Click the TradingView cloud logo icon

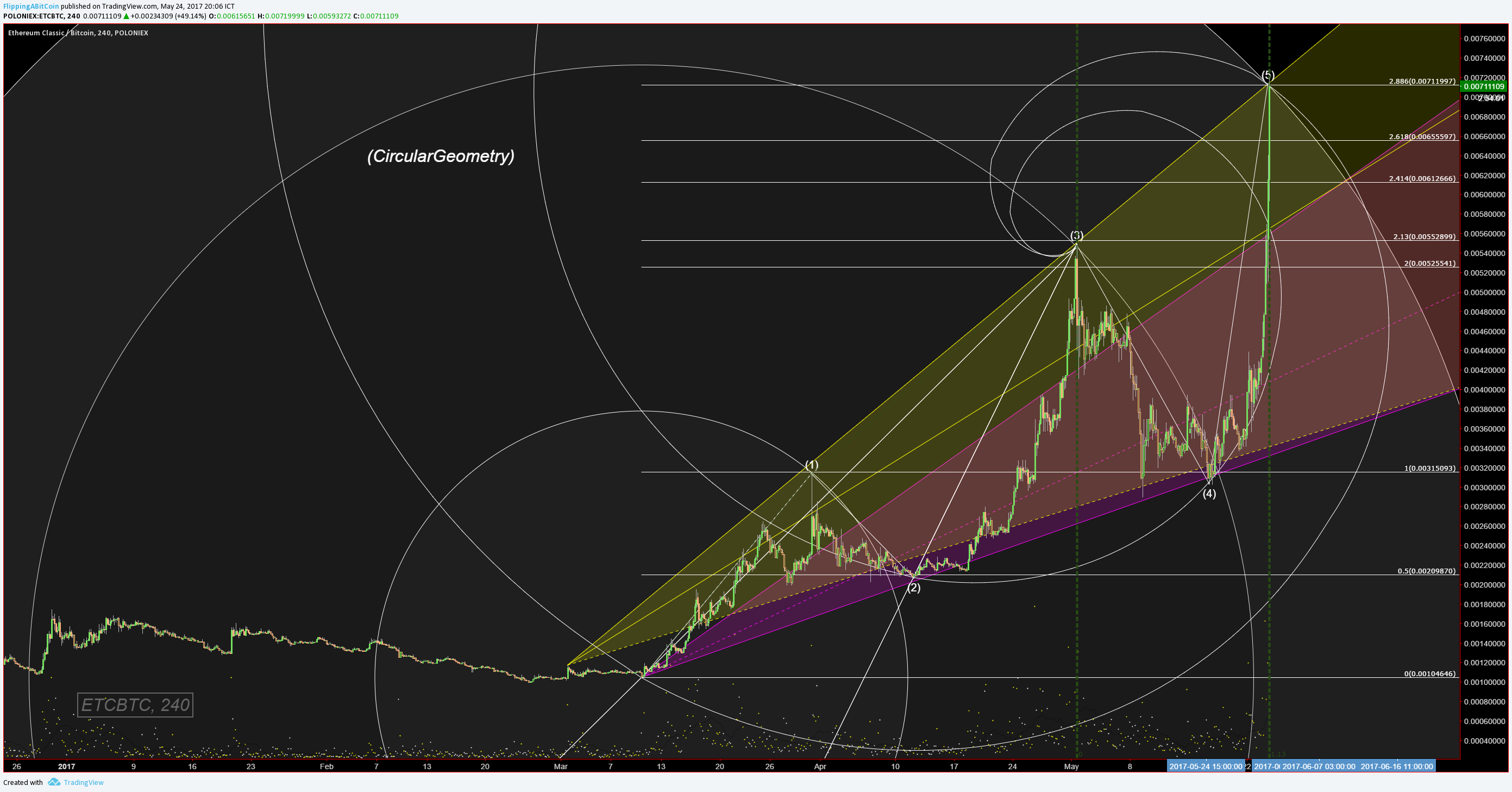pyautogui.click(x=54, y=782)
